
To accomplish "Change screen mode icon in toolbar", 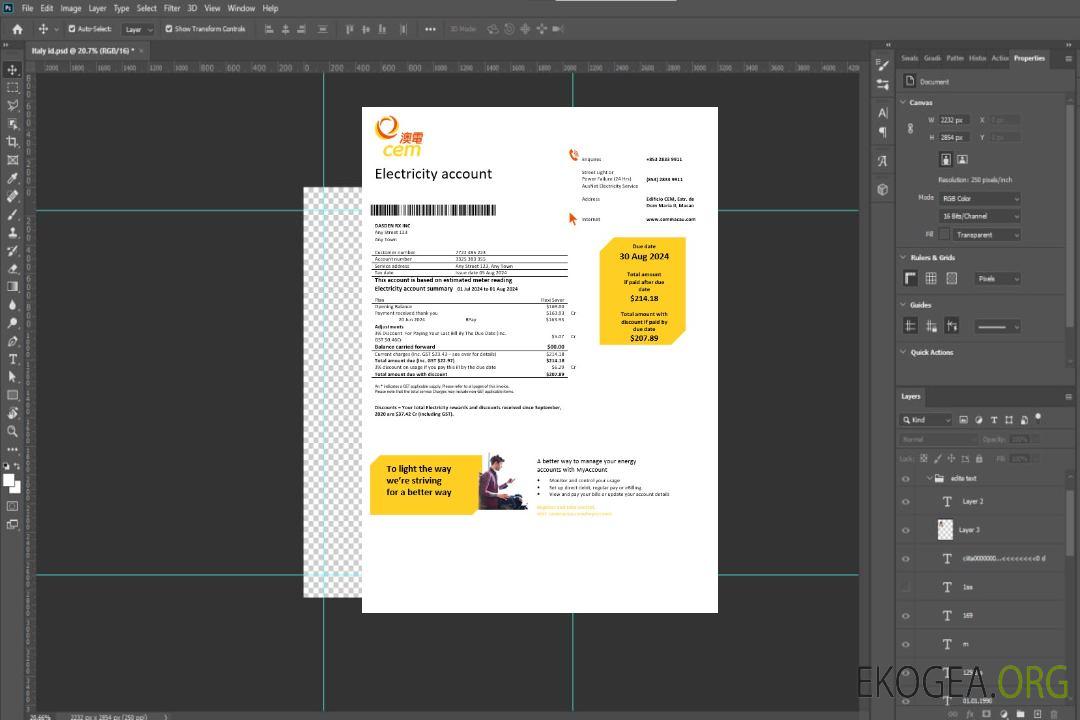I will coord(12,524).
